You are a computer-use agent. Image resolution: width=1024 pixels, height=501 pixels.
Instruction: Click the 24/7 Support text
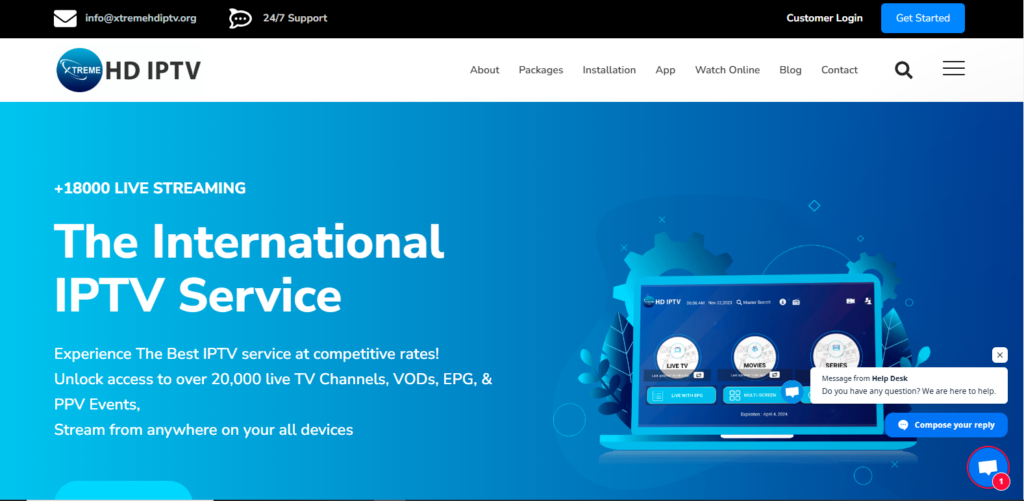point(295,18)
